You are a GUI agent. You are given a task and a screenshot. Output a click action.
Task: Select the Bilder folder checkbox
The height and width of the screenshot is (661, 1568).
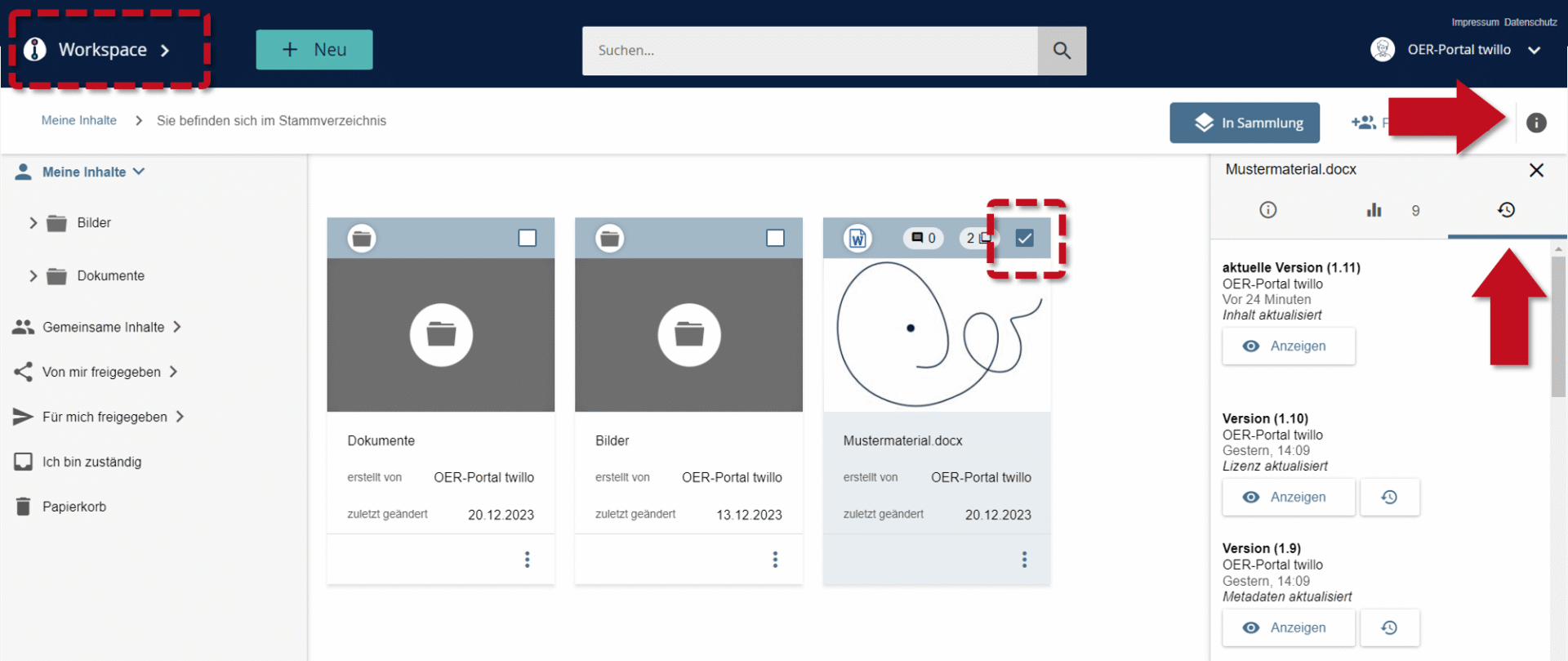[x=775, y=238]
